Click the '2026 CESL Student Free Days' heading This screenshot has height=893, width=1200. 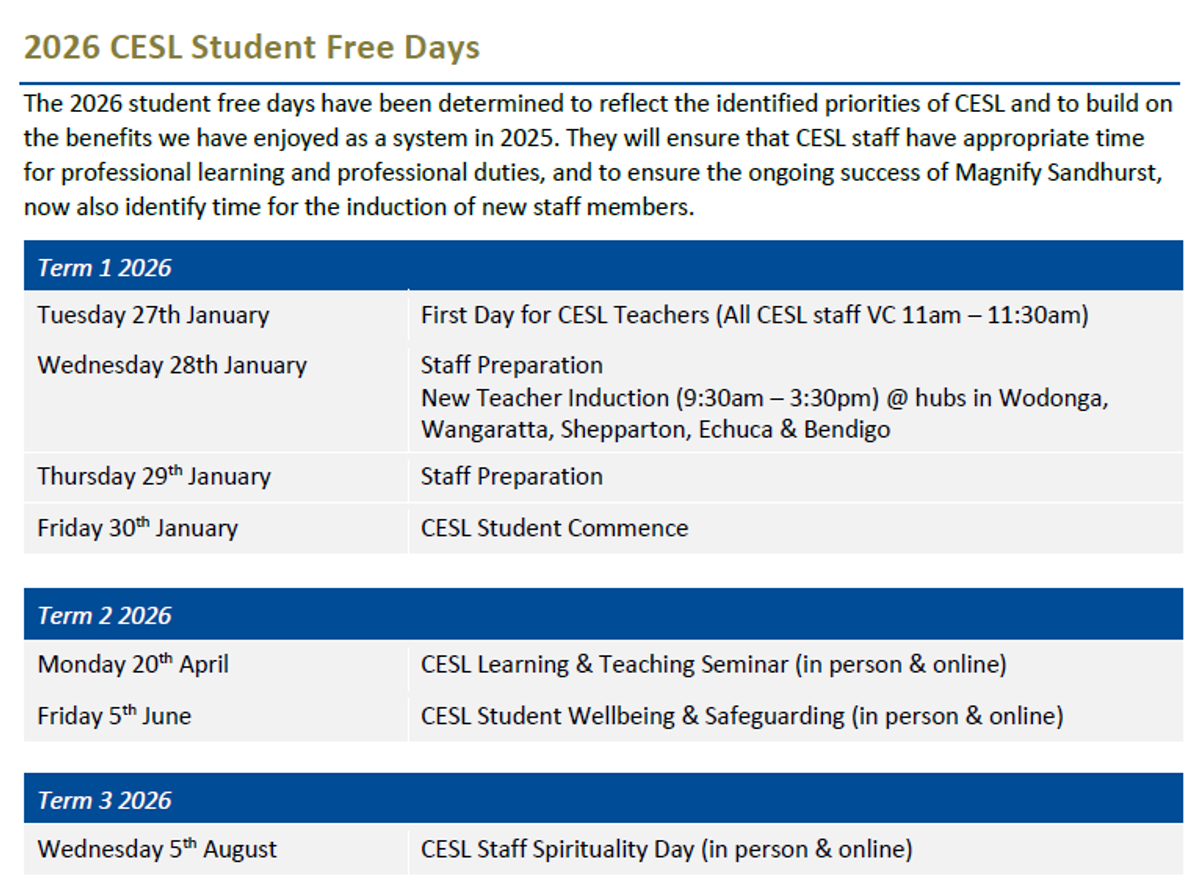click(252, 47)
